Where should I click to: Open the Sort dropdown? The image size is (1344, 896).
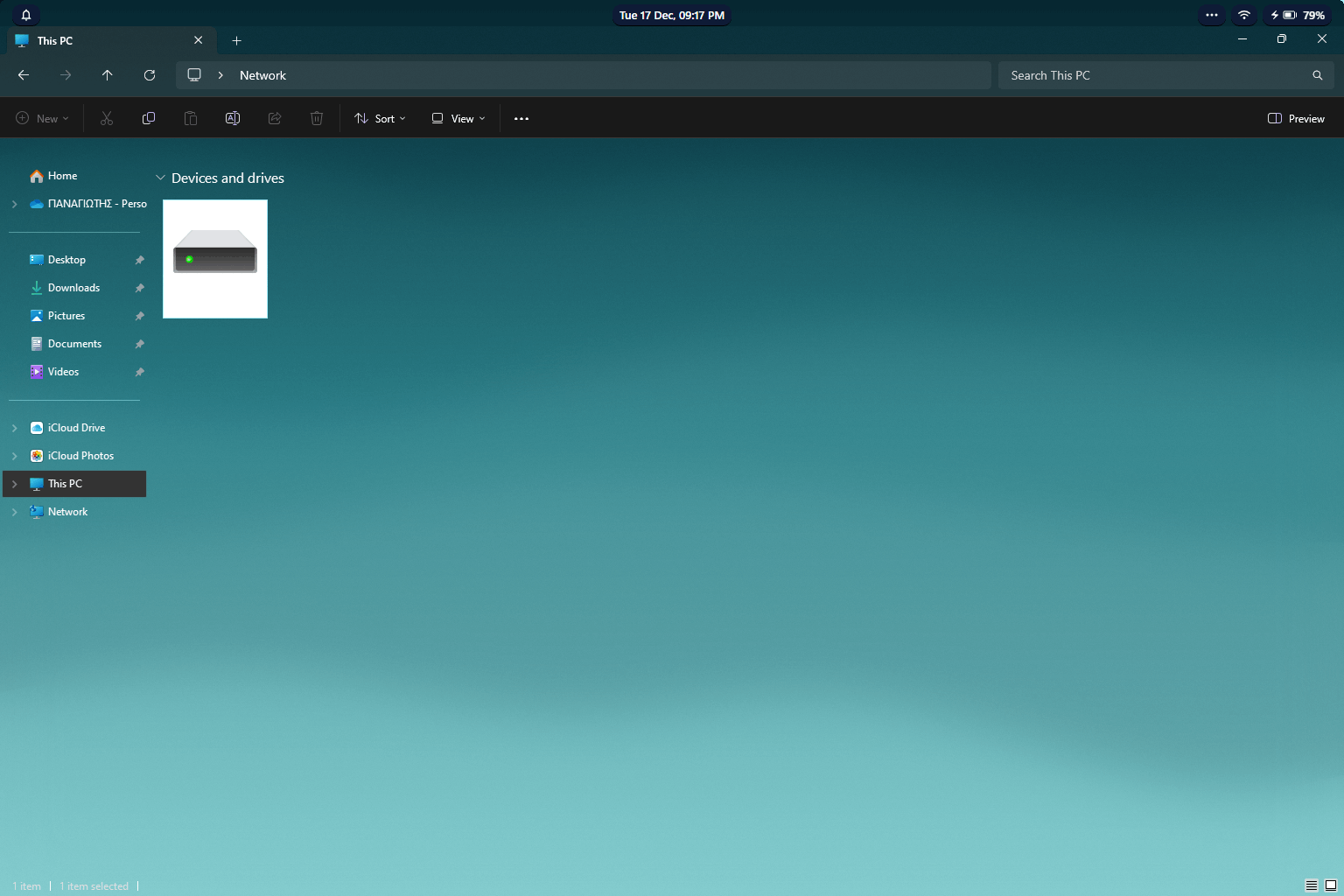380,118
